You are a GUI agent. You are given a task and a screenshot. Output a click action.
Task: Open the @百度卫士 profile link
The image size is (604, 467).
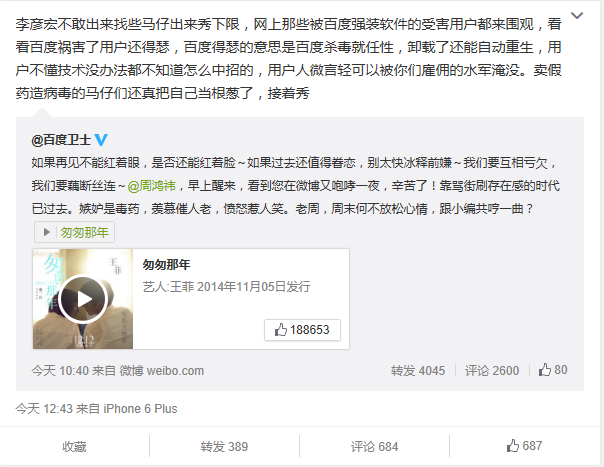click(61, 139)
